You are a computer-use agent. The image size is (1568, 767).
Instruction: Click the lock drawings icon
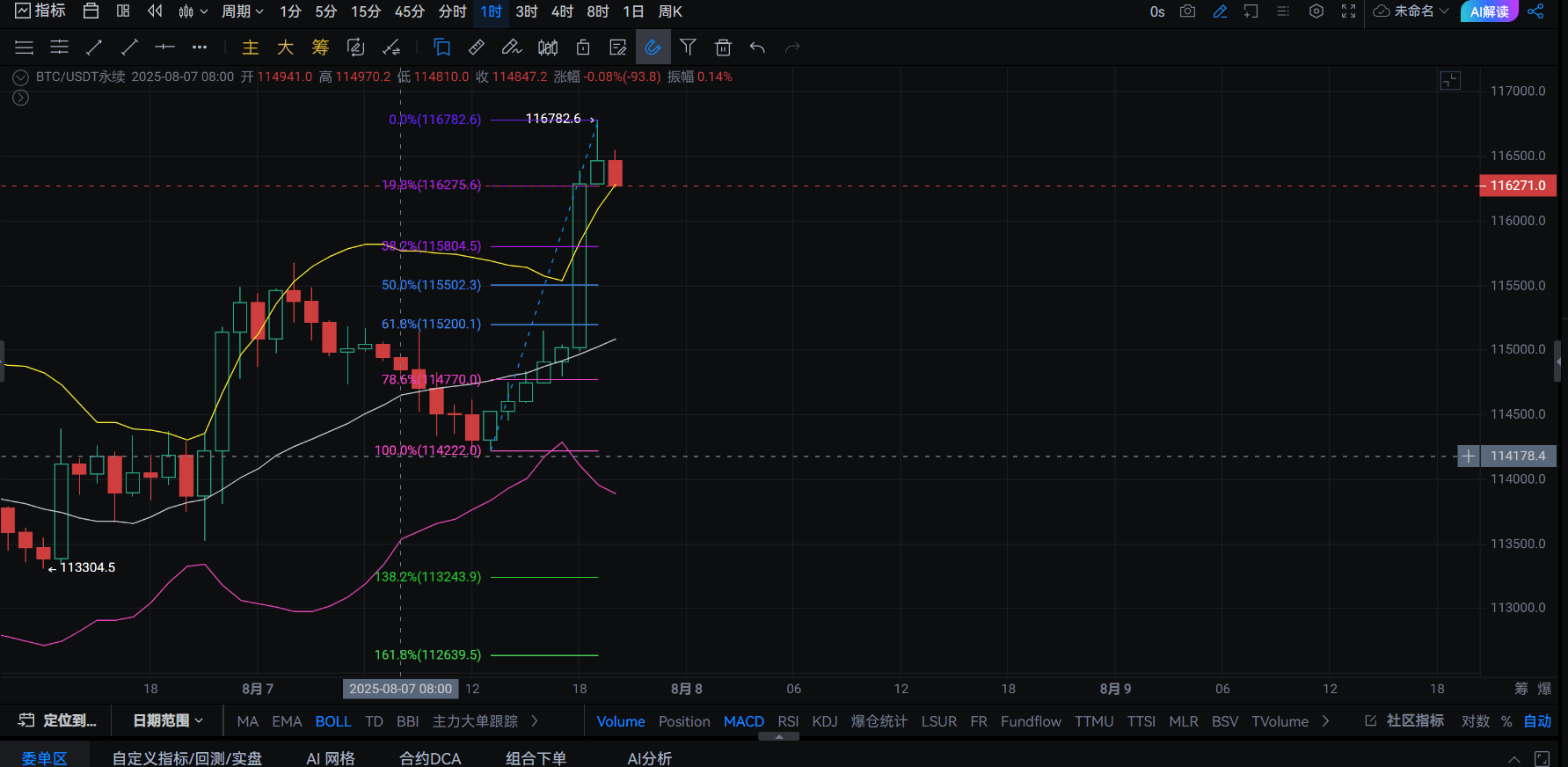(x=583, y=47)
